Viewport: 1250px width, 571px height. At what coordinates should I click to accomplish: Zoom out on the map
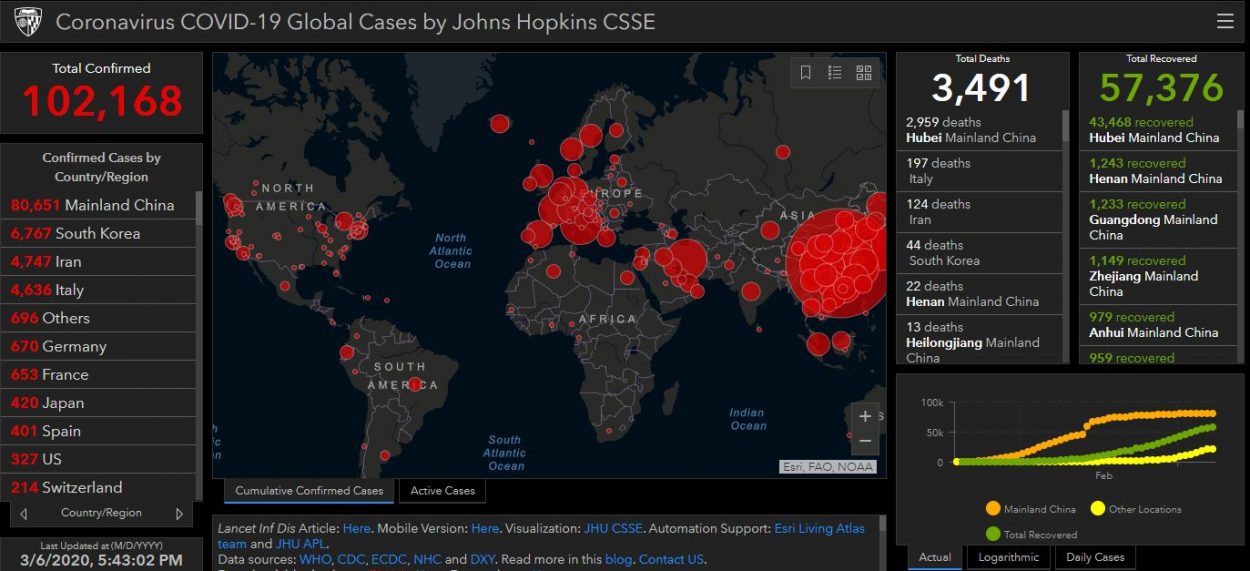pyautogui.click(x=865, y=441)
